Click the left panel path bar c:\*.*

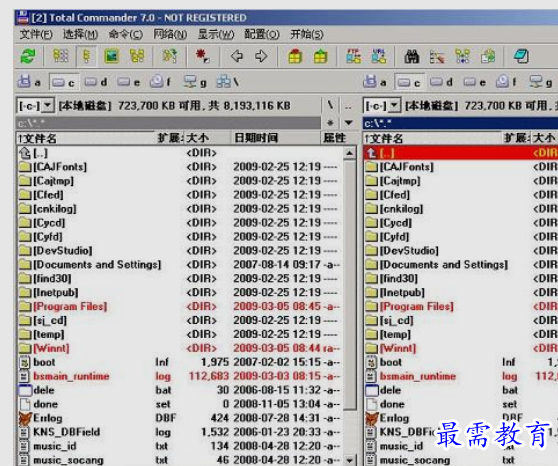coord(168,123)
